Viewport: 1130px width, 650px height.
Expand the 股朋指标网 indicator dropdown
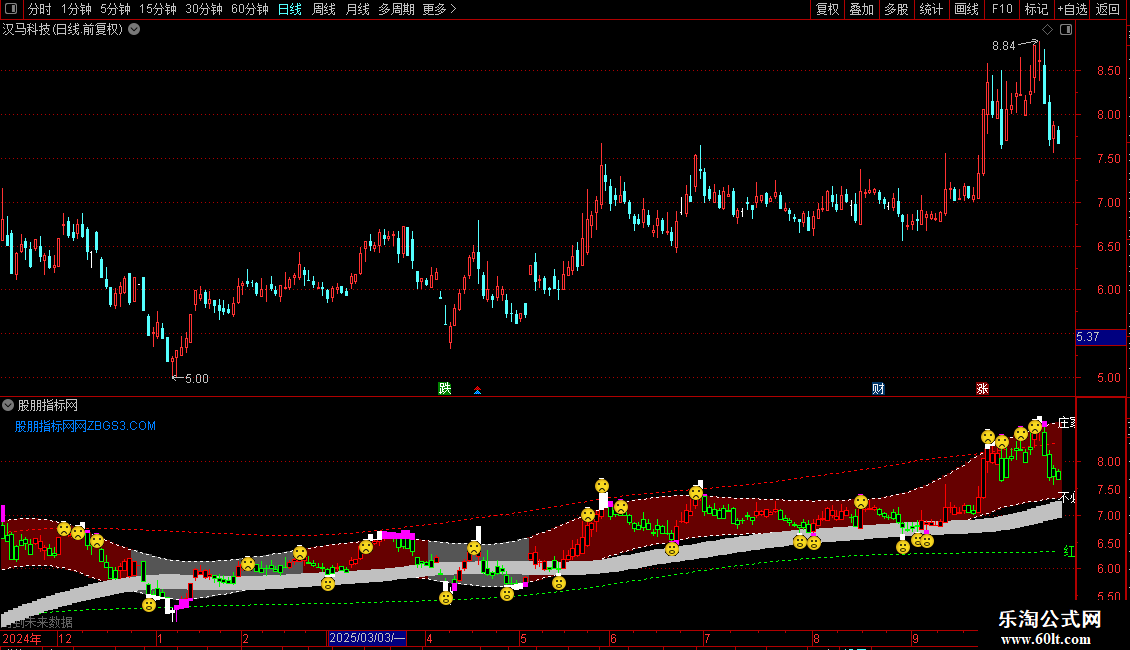tap(8, 405)
